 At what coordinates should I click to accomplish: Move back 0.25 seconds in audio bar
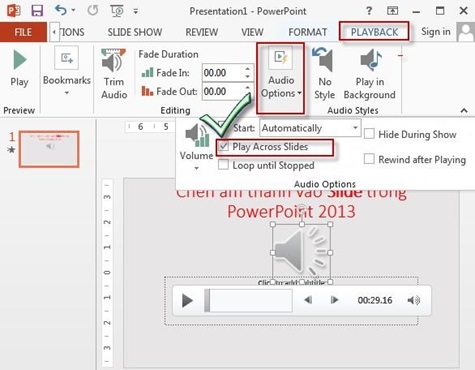308,300
